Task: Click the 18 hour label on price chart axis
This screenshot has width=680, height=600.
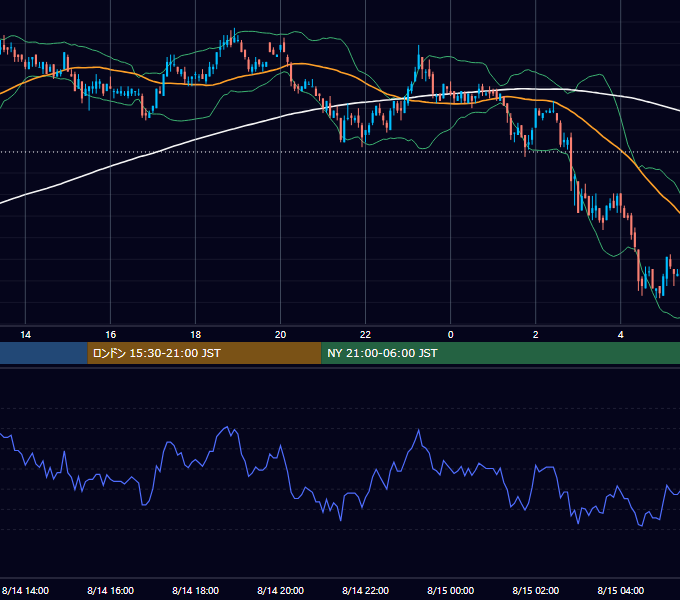Action: 196,335
